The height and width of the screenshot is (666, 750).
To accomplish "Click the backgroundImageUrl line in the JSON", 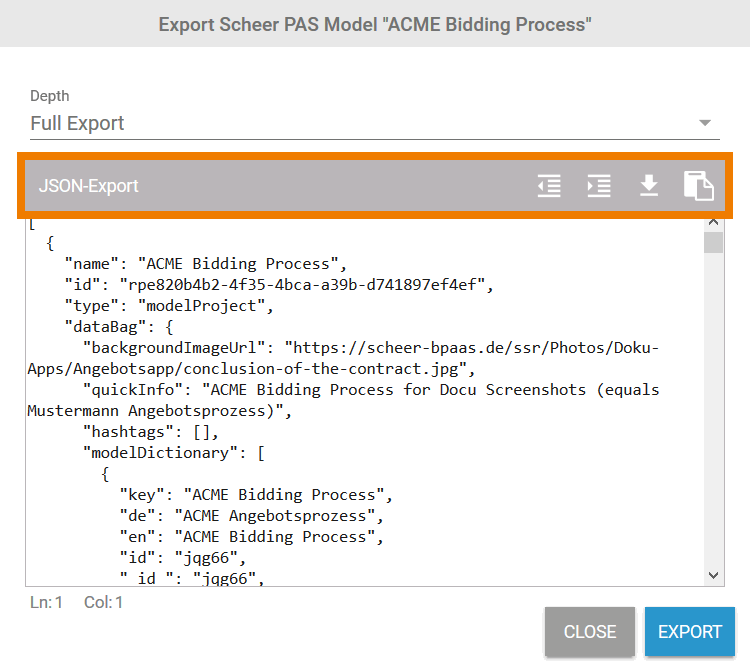I will tap(370, 348).
